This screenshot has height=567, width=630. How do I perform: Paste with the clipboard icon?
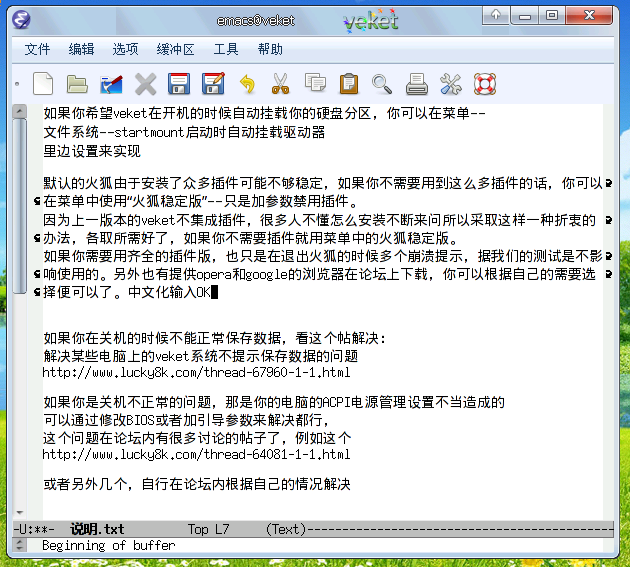[349, 84]
